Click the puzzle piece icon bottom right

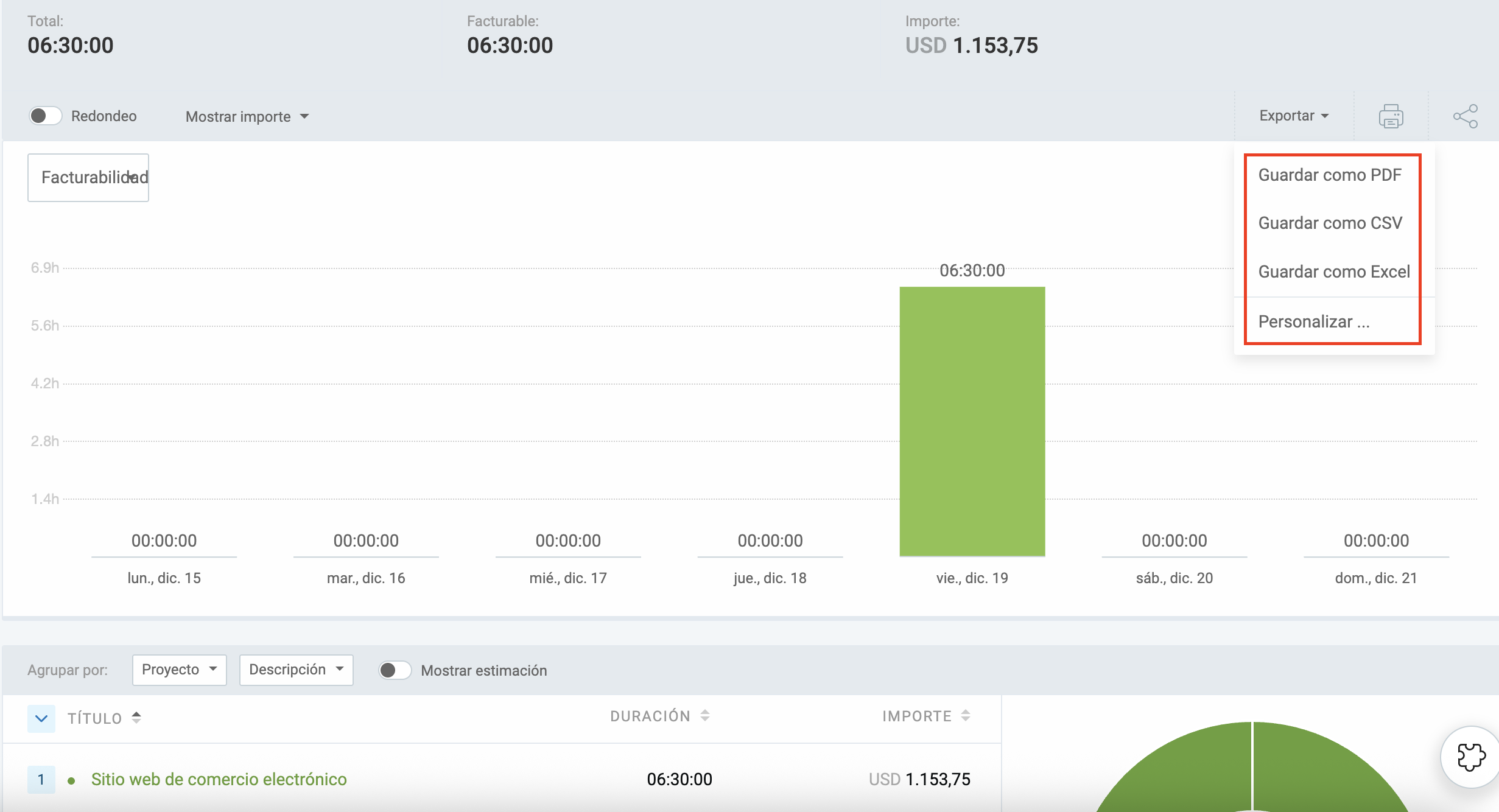(1471, 757)
